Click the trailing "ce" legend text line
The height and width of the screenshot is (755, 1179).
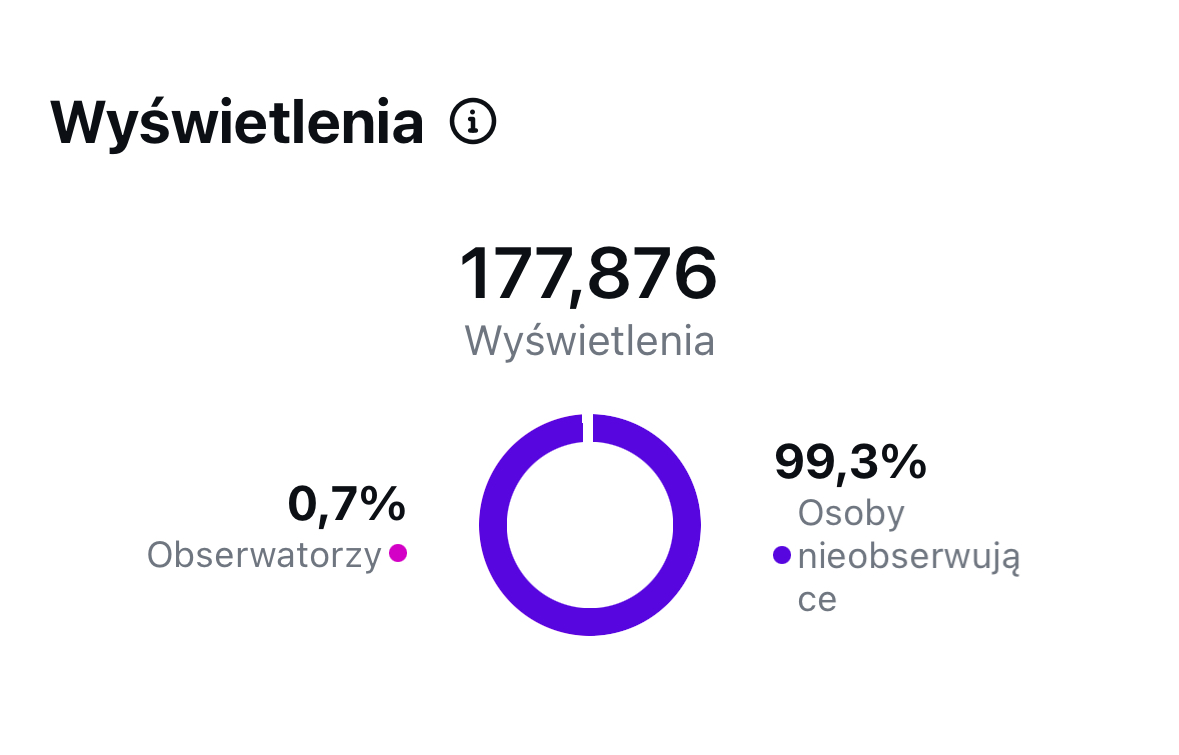click(x=817, y=599)
